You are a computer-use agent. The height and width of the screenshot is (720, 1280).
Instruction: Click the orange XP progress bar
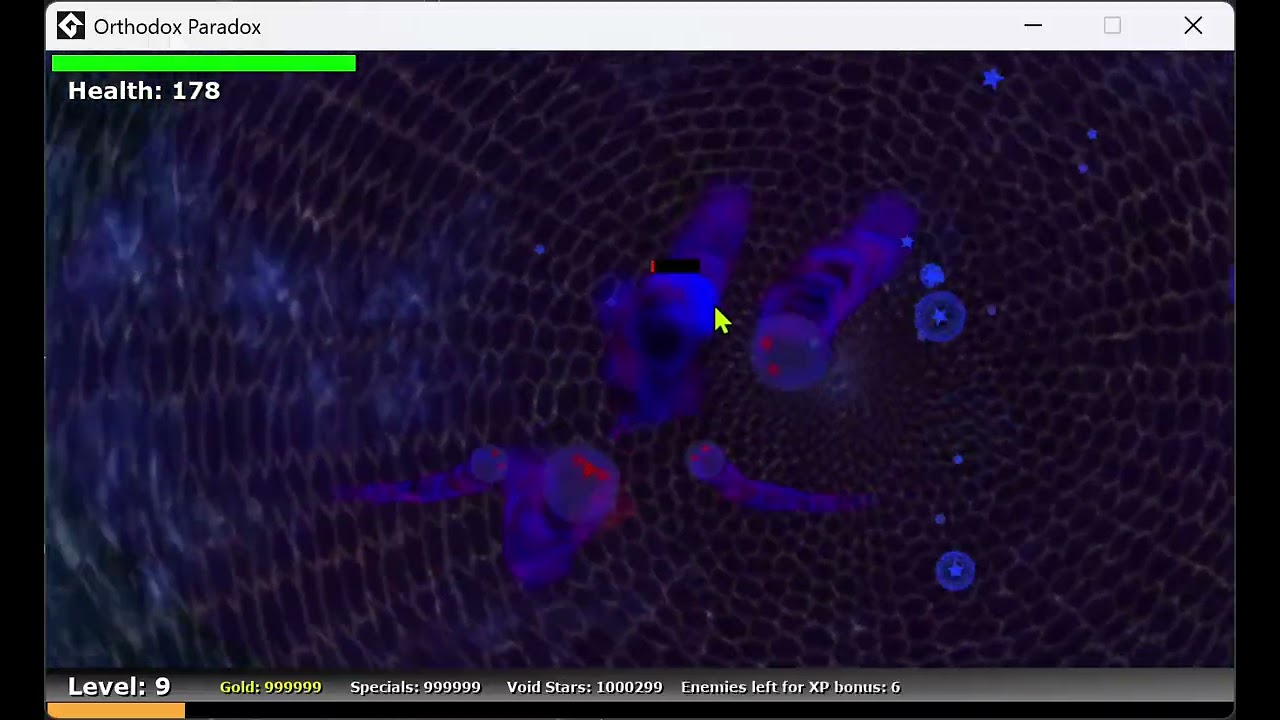click(x=116, y=710)
